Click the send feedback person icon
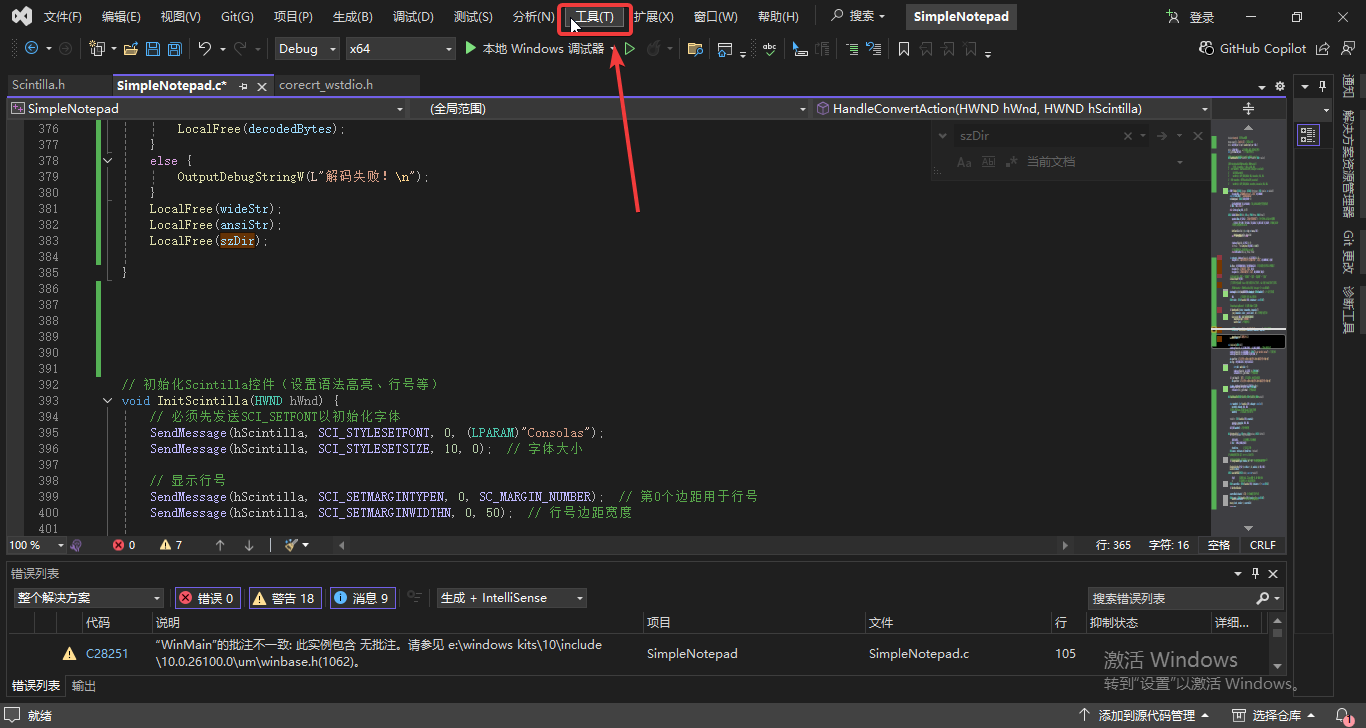 (1347, 48)
